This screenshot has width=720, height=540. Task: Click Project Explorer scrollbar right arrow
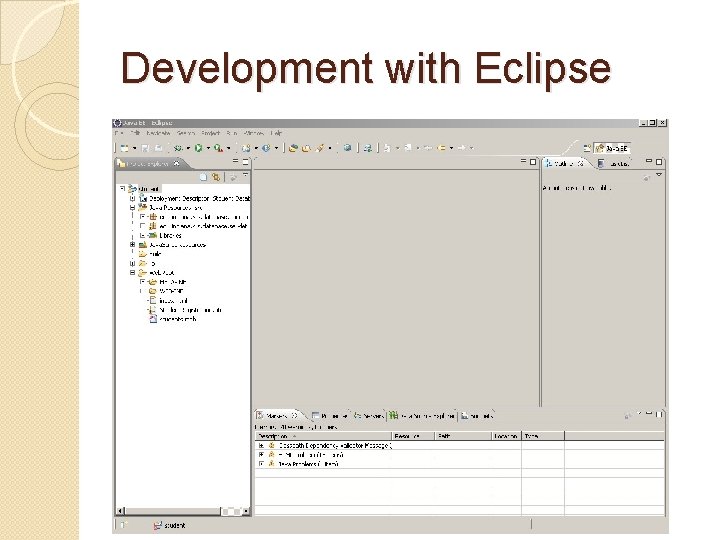[x=246, y=511]
